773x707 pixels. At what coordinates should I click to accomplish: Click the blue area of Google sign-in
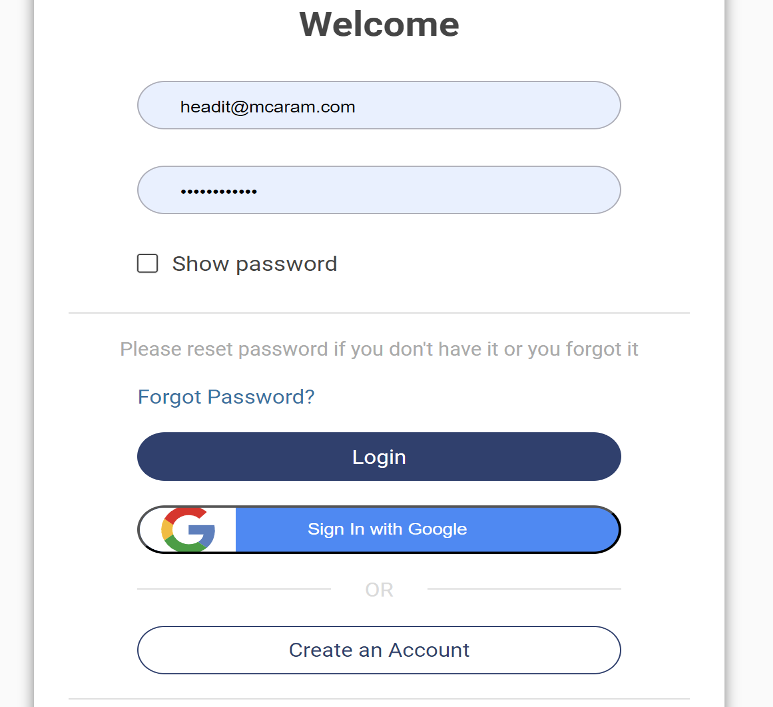click(x=540, y=529)
